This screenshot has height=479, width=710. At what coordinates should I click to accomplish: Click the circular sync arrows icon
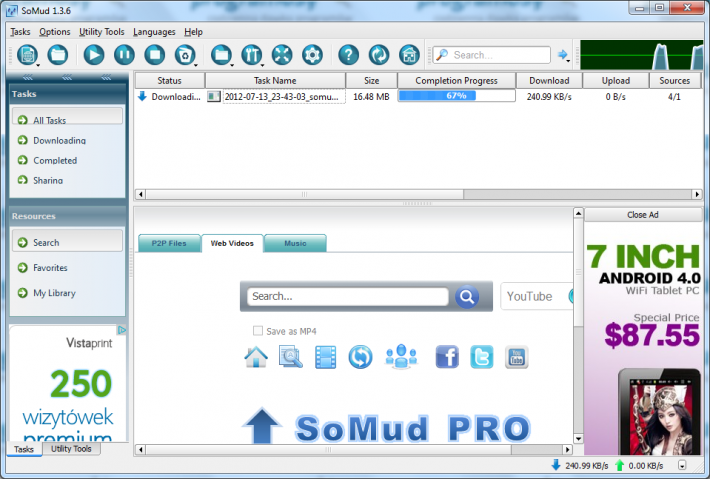[360, 357]
